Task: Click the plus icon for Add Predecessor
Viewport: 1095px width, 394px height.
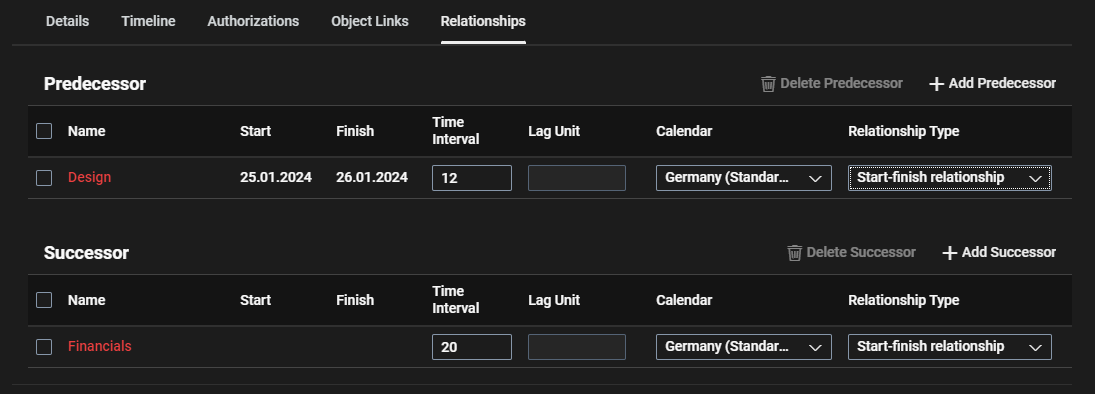Action: (936, 84)
